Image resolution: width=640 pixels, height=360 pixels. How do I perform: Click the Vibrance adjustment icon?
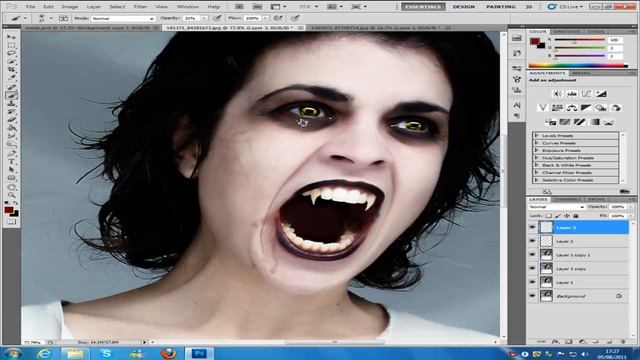[x=542, y=108]
